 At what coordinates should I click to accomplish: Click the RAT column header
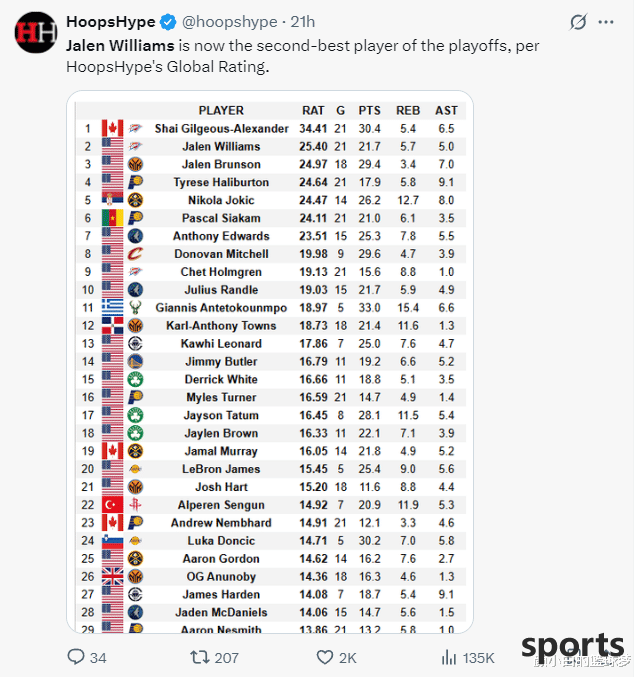tap(313, 111)
